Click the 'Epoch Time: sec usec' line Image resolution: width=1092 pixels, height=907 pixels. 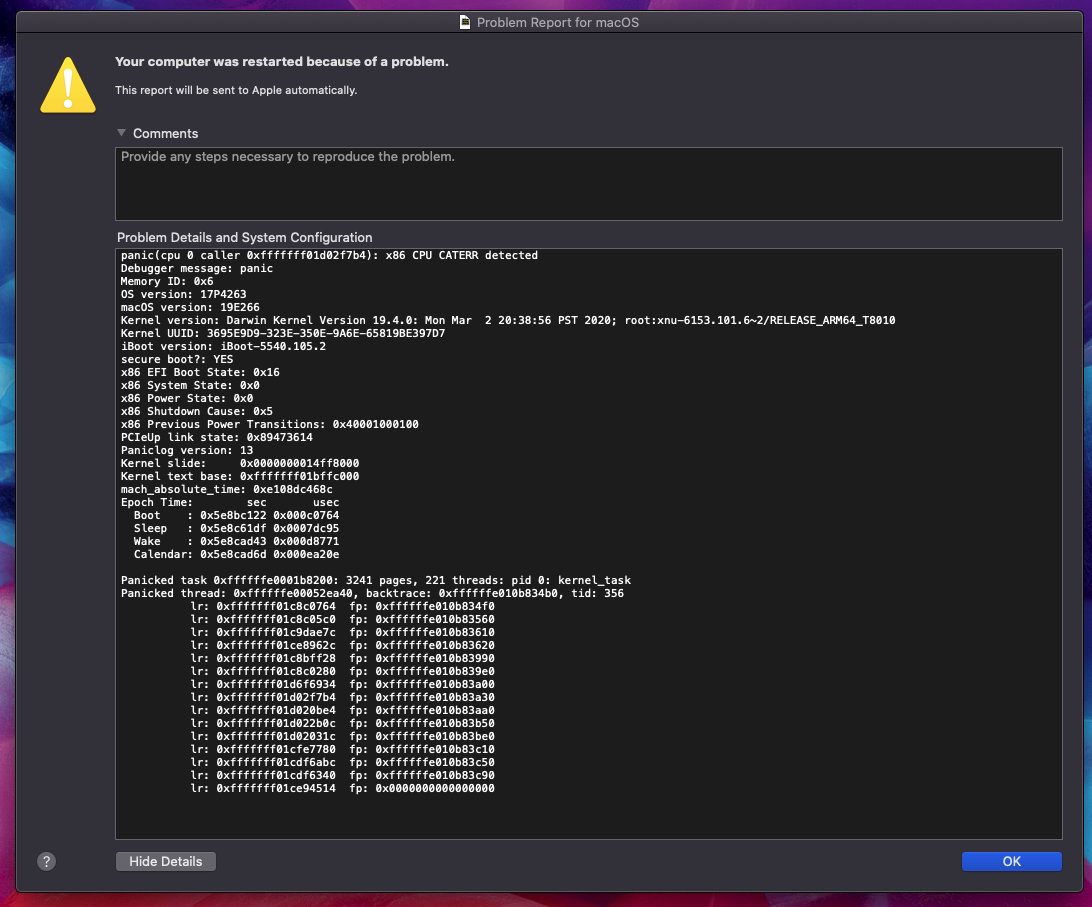pyautogui.click(x=230, y=502)
